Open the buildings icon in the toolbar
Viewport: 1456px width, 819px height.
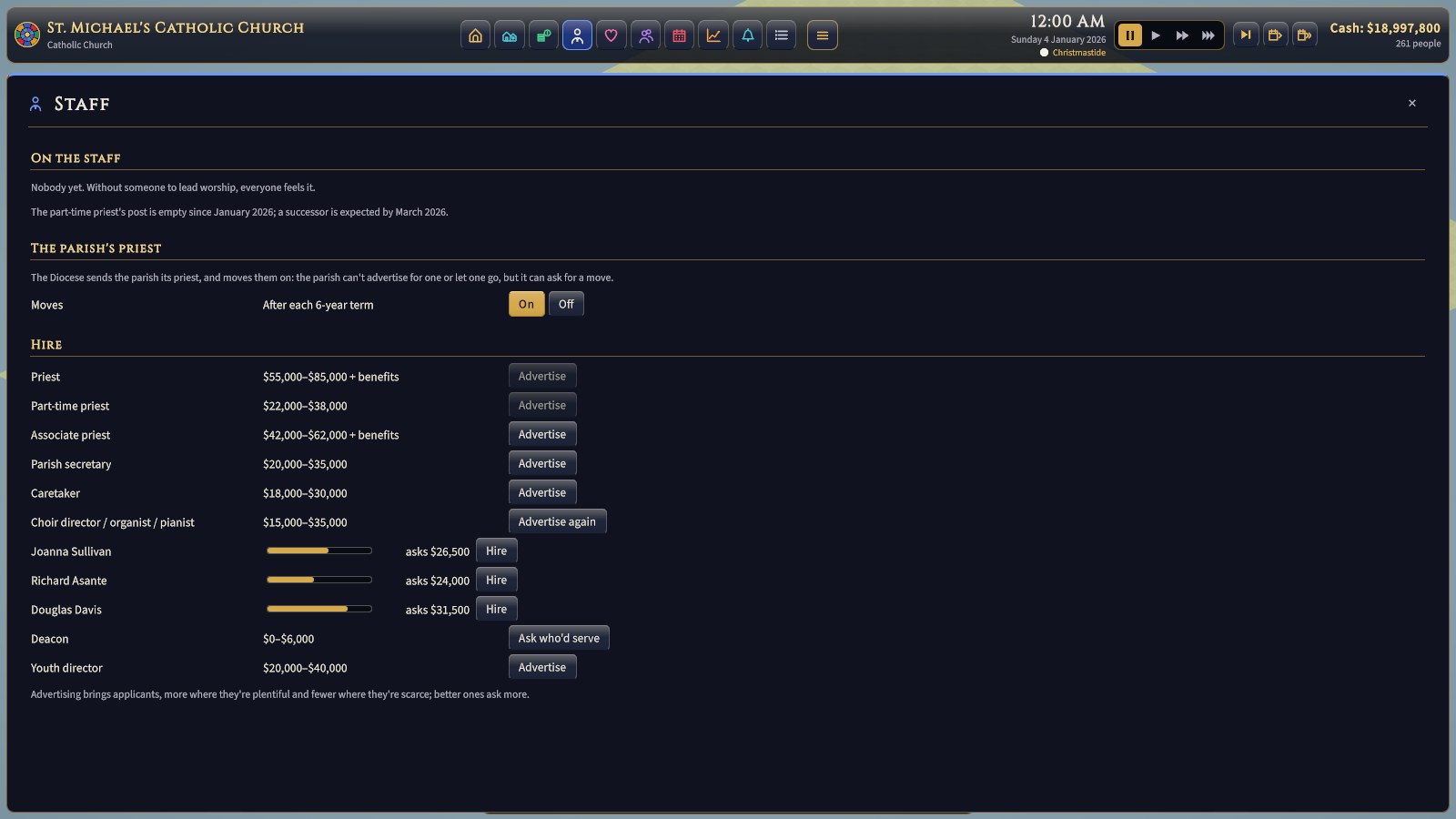(x=510, y=35)
